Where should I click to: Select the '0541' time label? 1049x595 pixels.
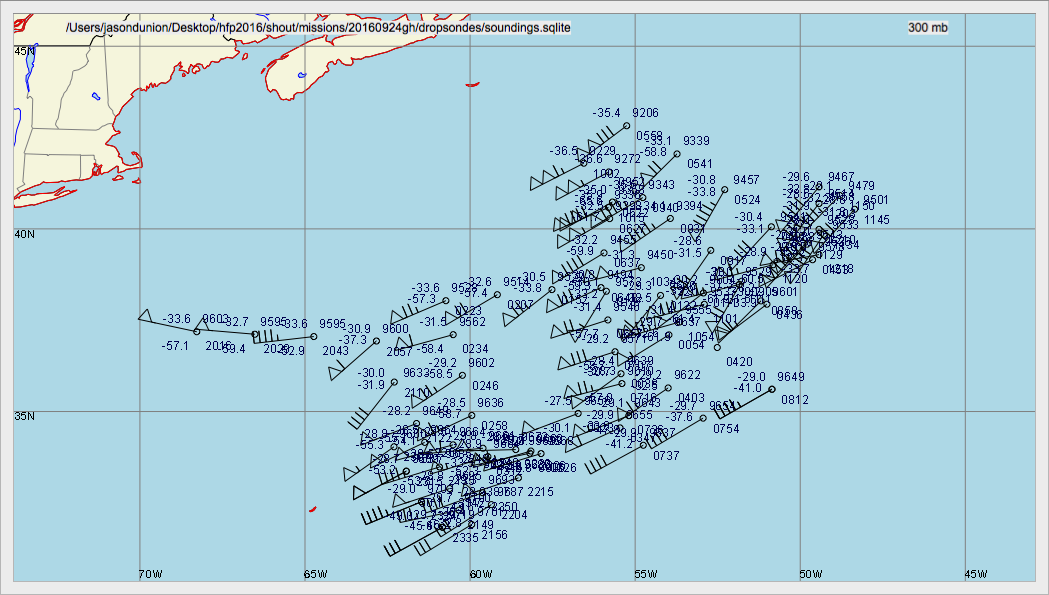click(700, 164)
